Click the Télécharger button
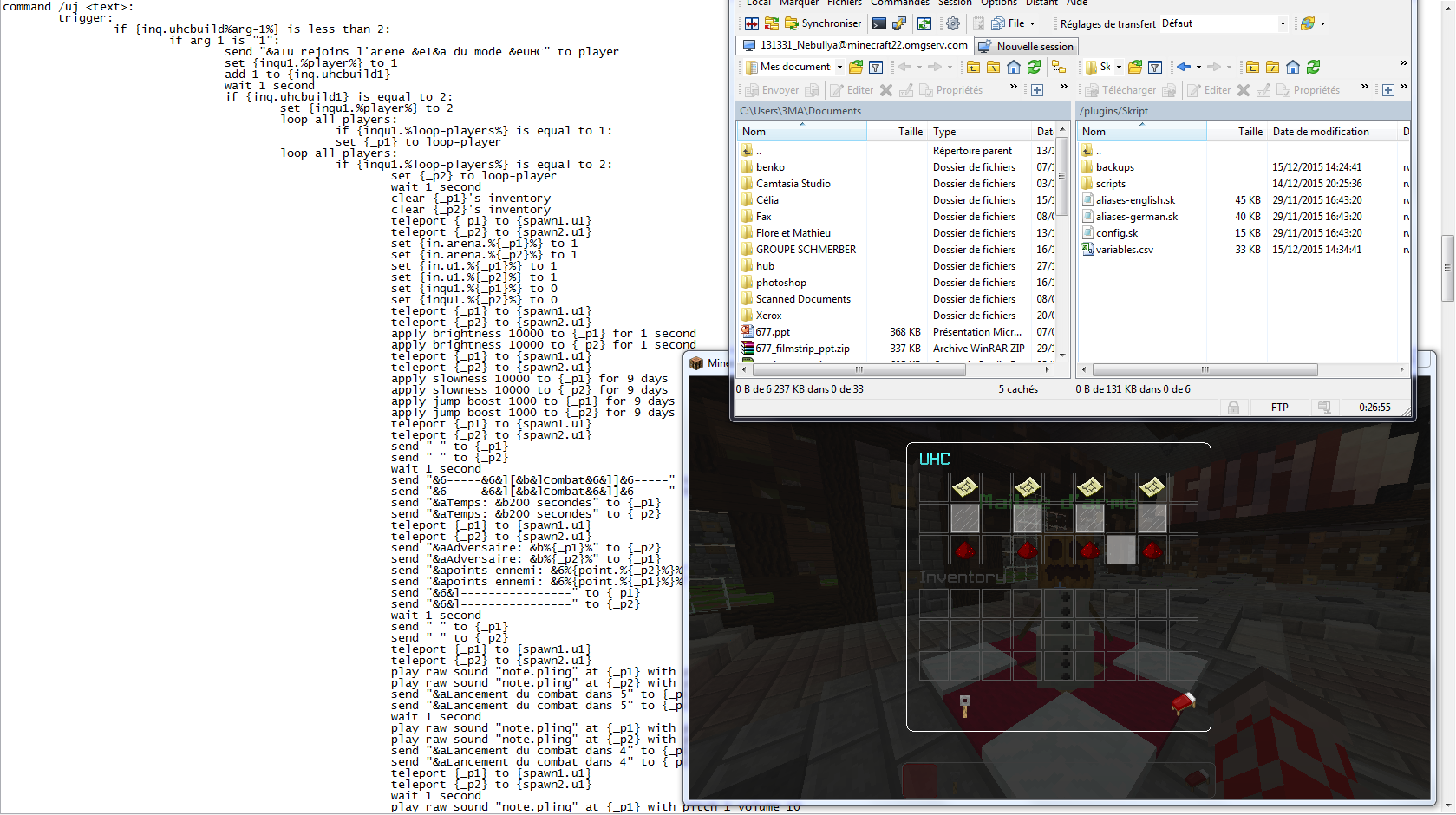The width and height of the screenshot is (1456, 815). coord(1120,90)
